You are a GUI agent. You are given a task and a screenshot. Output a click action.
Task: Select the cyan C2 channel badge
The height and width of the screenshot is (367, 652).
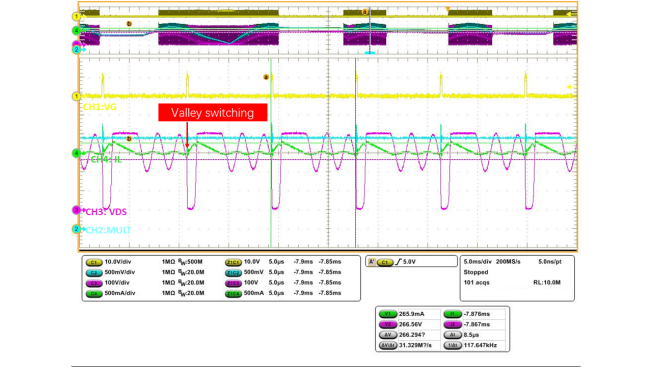click(94, 273)
